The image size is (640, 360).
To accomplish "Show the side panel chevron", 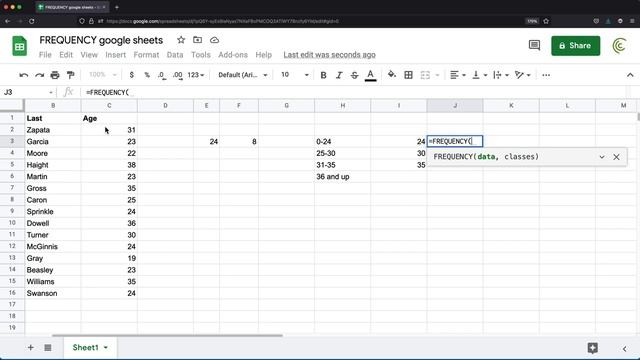I will [624, 349].
